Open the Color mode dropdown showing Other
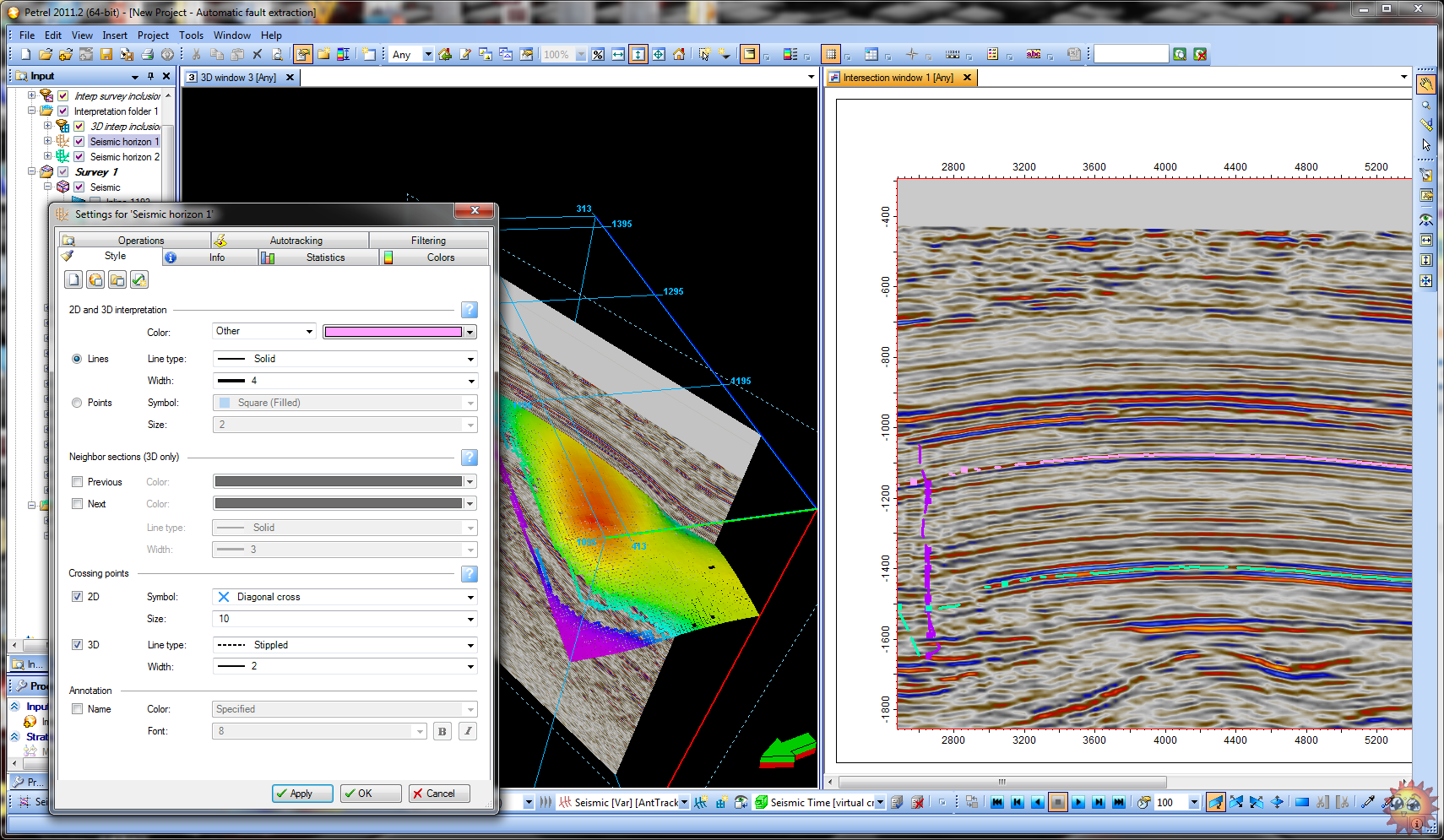Image resolution: width=1444 pixels, height=840 pixels. click(x=264, y=331)
